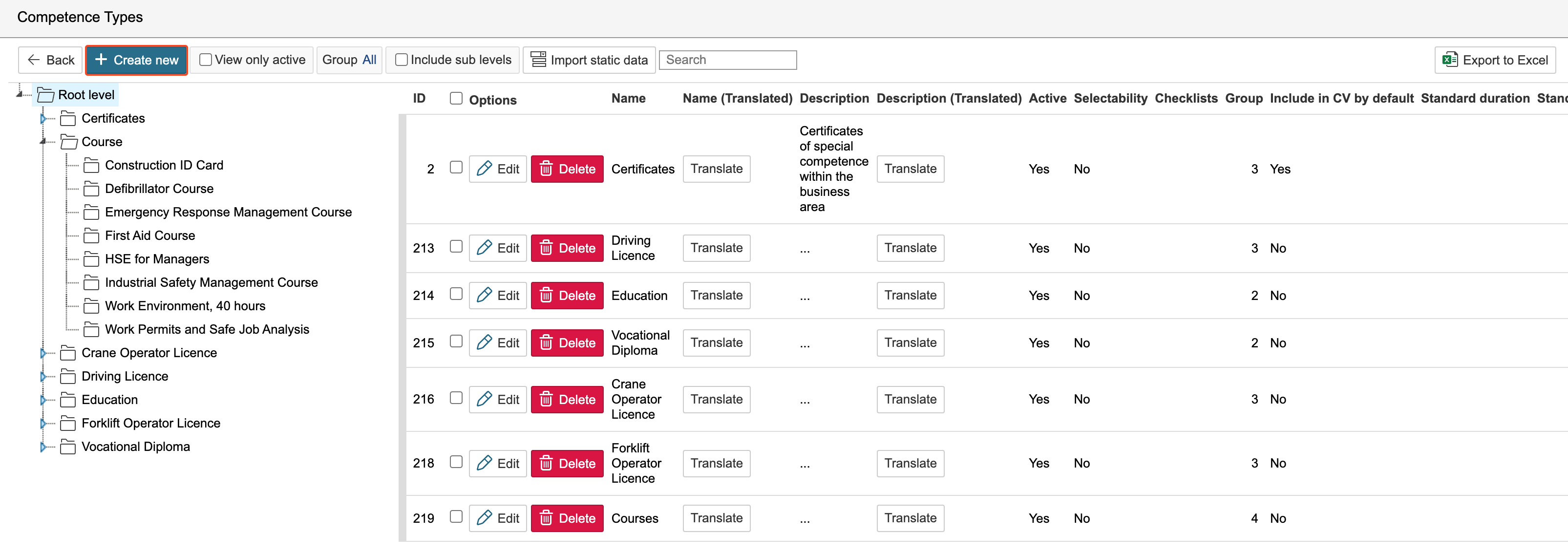Check the row checkbox for Courses
This screenshot has width=1568, height=555.
[456, 517]
